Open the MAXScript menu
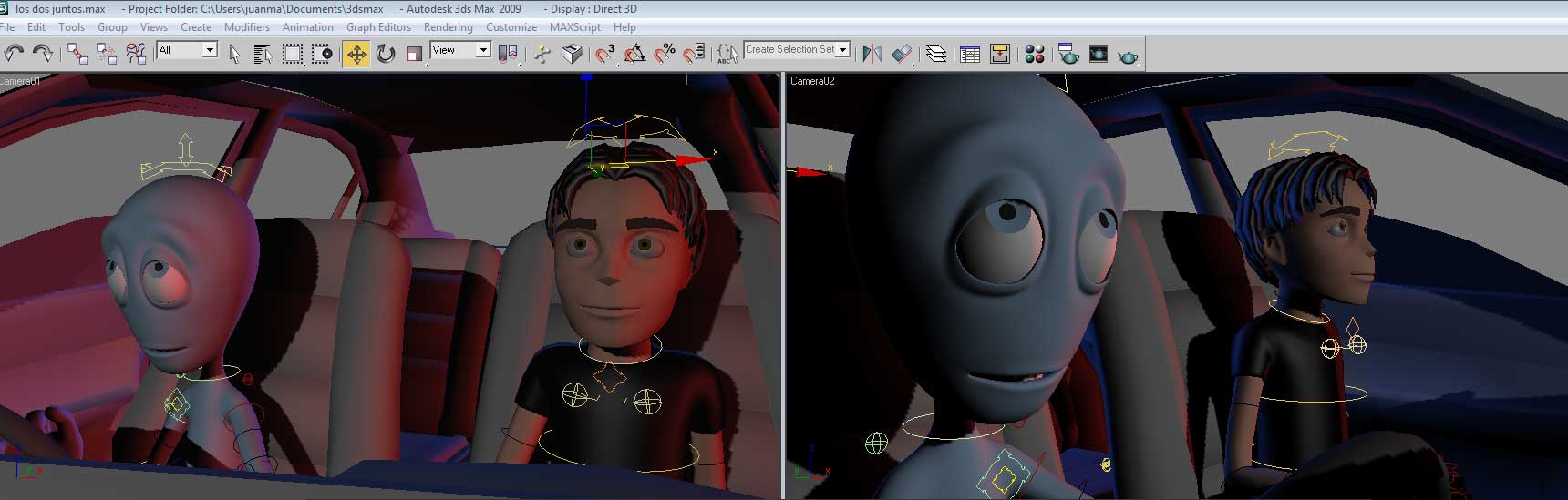1568x500 pixels. pos(574,27)
